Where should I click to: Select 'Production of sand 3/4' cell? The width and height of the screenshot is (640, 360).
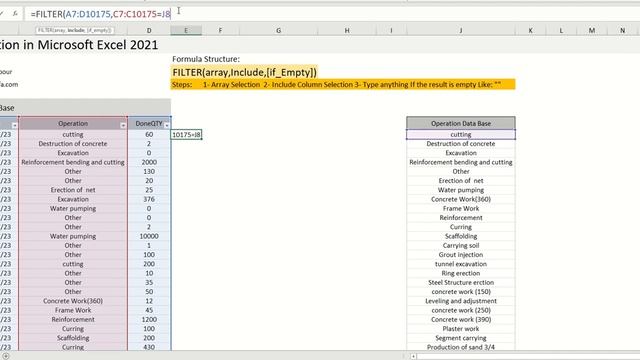tap(461, 347)
